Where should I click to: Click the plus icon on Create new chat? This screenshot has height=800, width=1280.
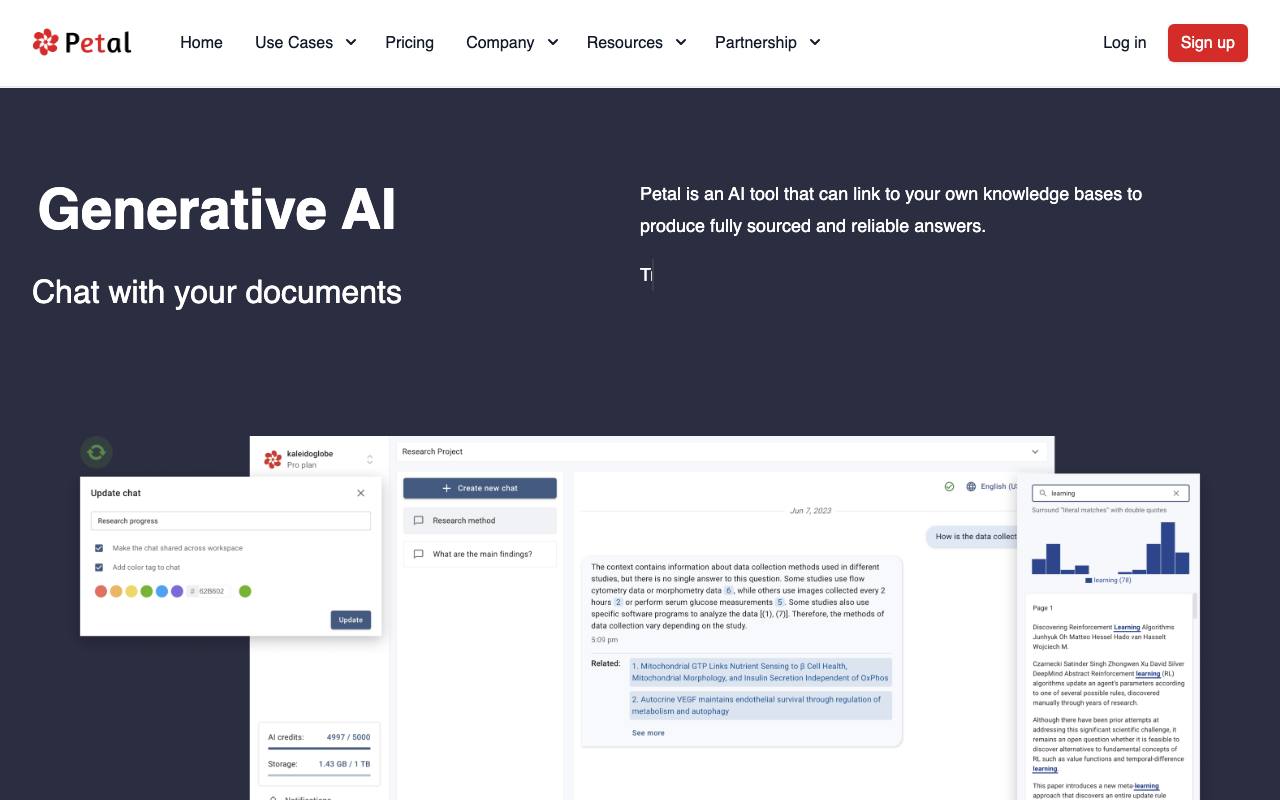coord(447,488)
